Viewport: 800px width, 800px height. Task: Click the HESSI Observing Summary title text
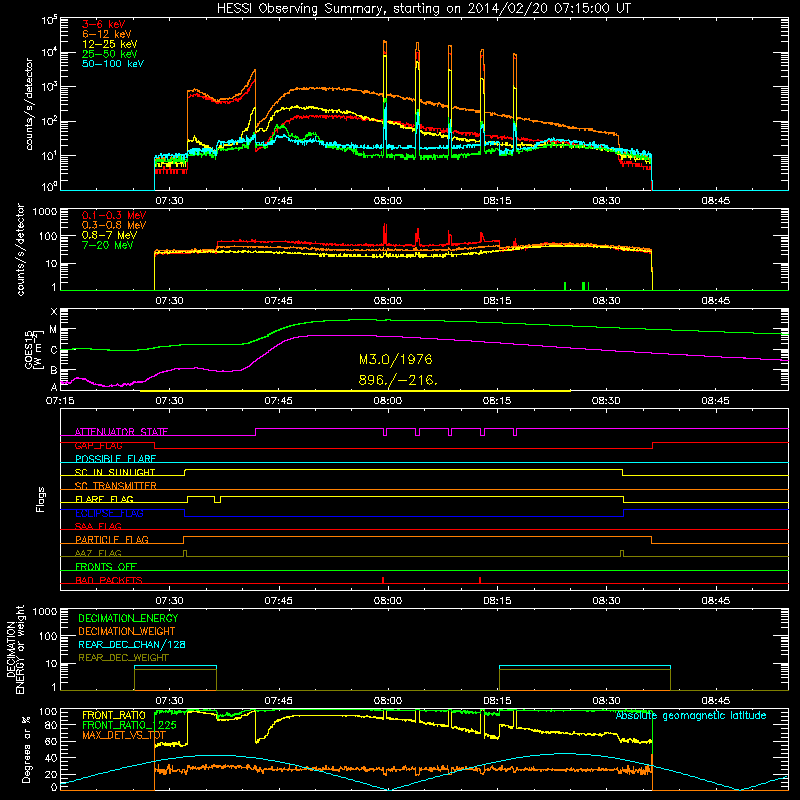(x=424, y=9)
